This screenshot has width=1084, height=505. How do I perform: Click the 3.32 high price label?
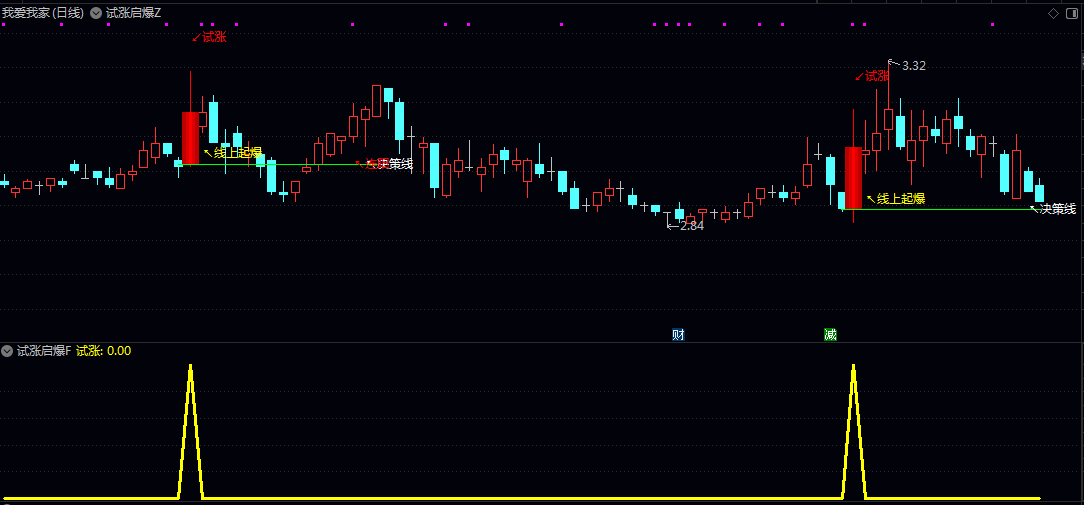pos(913,66)
